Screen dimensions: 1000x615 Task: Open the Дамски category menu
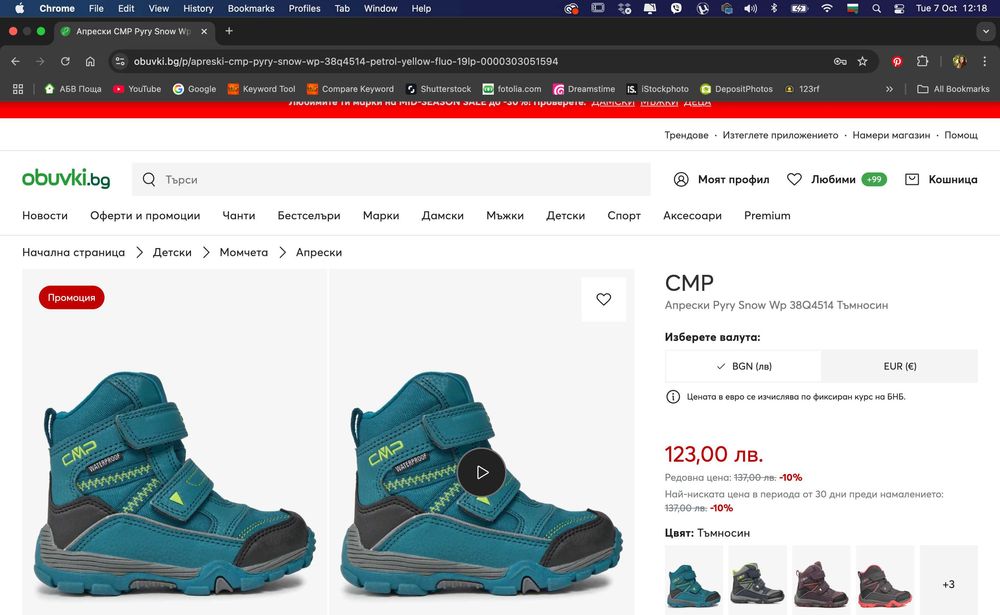tap(443, 216)
